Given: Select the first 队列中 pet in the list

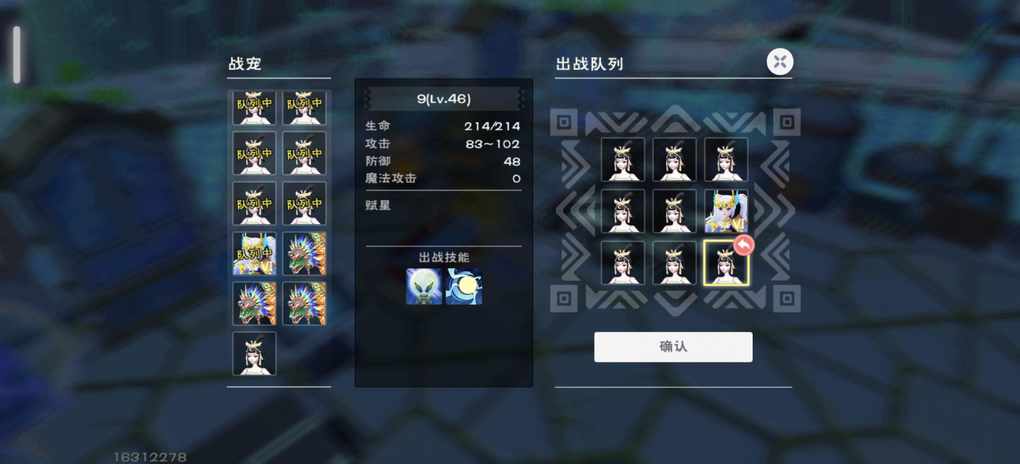Looking at the screenshot, I should pyautogui.click(x=254, y=107).
